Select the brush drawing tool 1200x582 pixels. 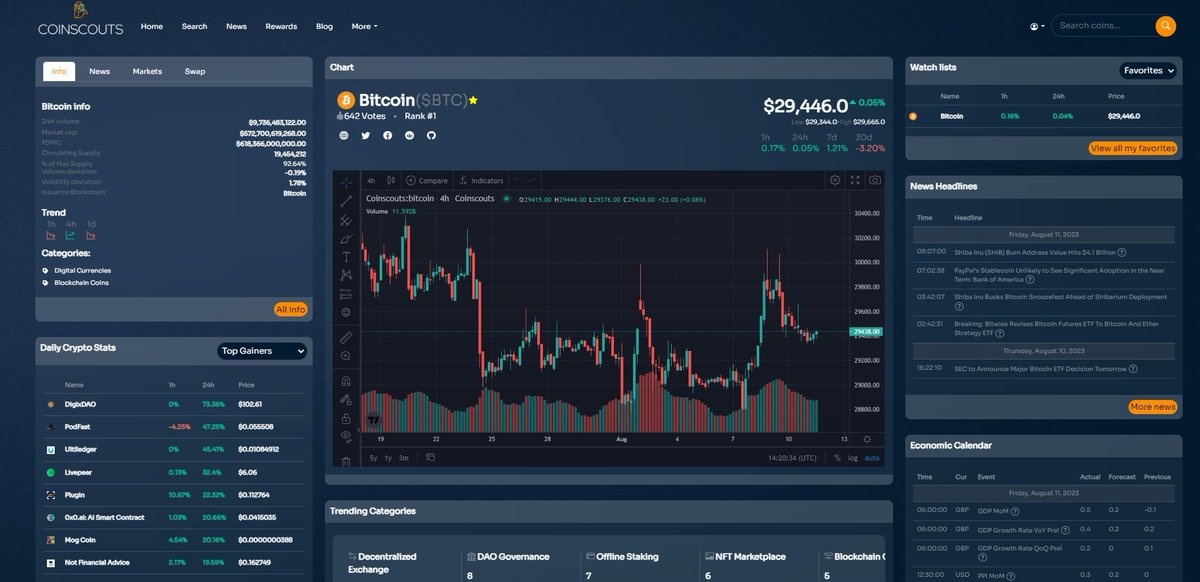346,238
